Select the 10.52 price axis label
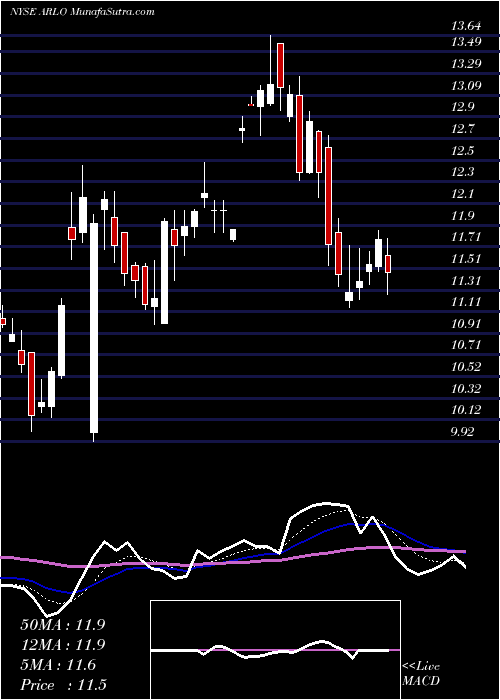Image resolution: width=500 pixels, height=700 pixels. tap(467, 367)
